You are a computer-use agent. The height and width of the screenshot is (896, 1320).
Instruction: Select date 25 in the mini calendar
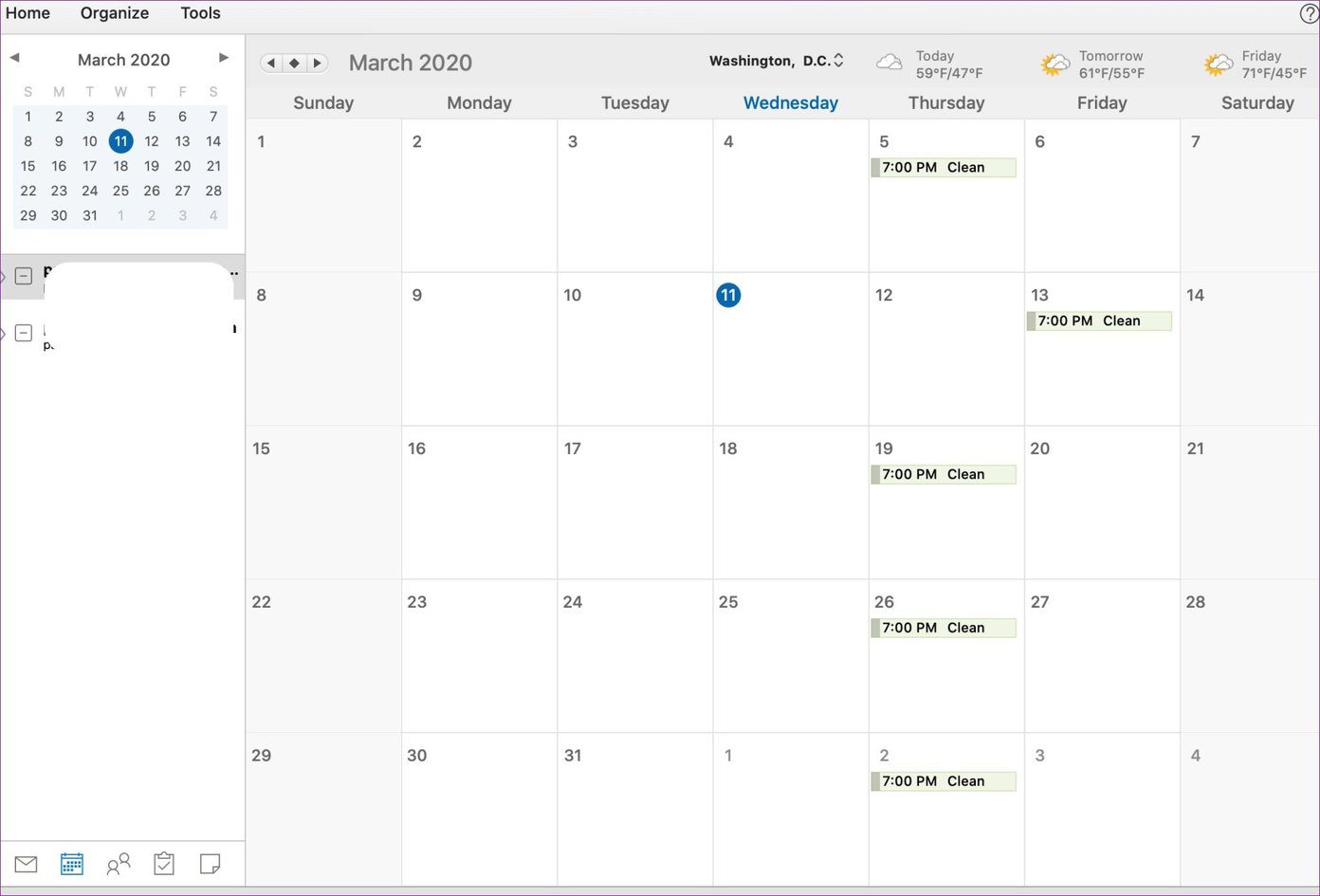tap(120, 191)
